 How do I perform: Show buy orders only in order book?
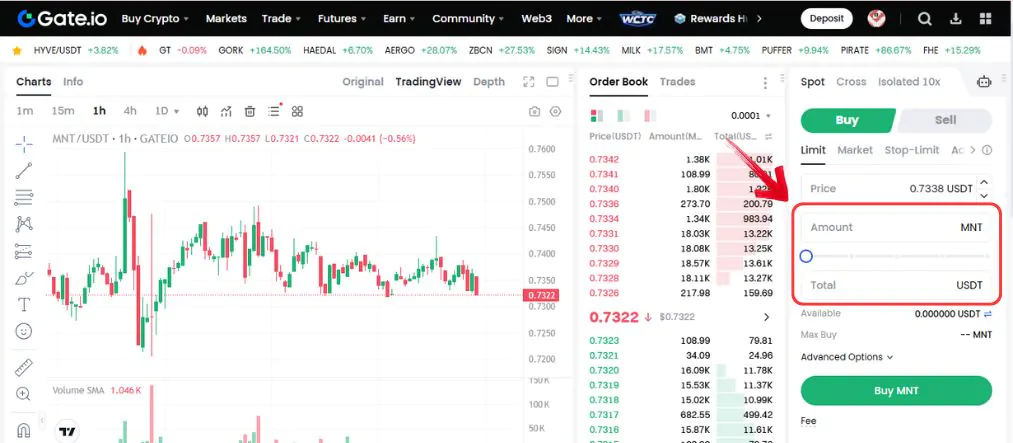pyautogui.click(x=623, y=116)
